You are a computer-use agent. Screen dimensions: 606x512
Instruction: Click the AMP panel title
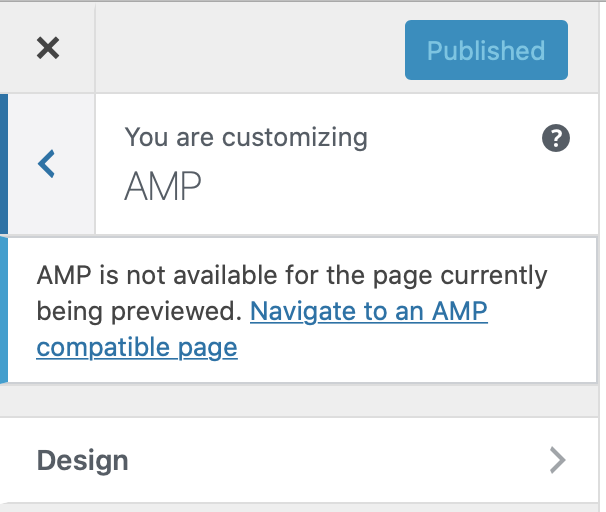[x=162, y=186]
